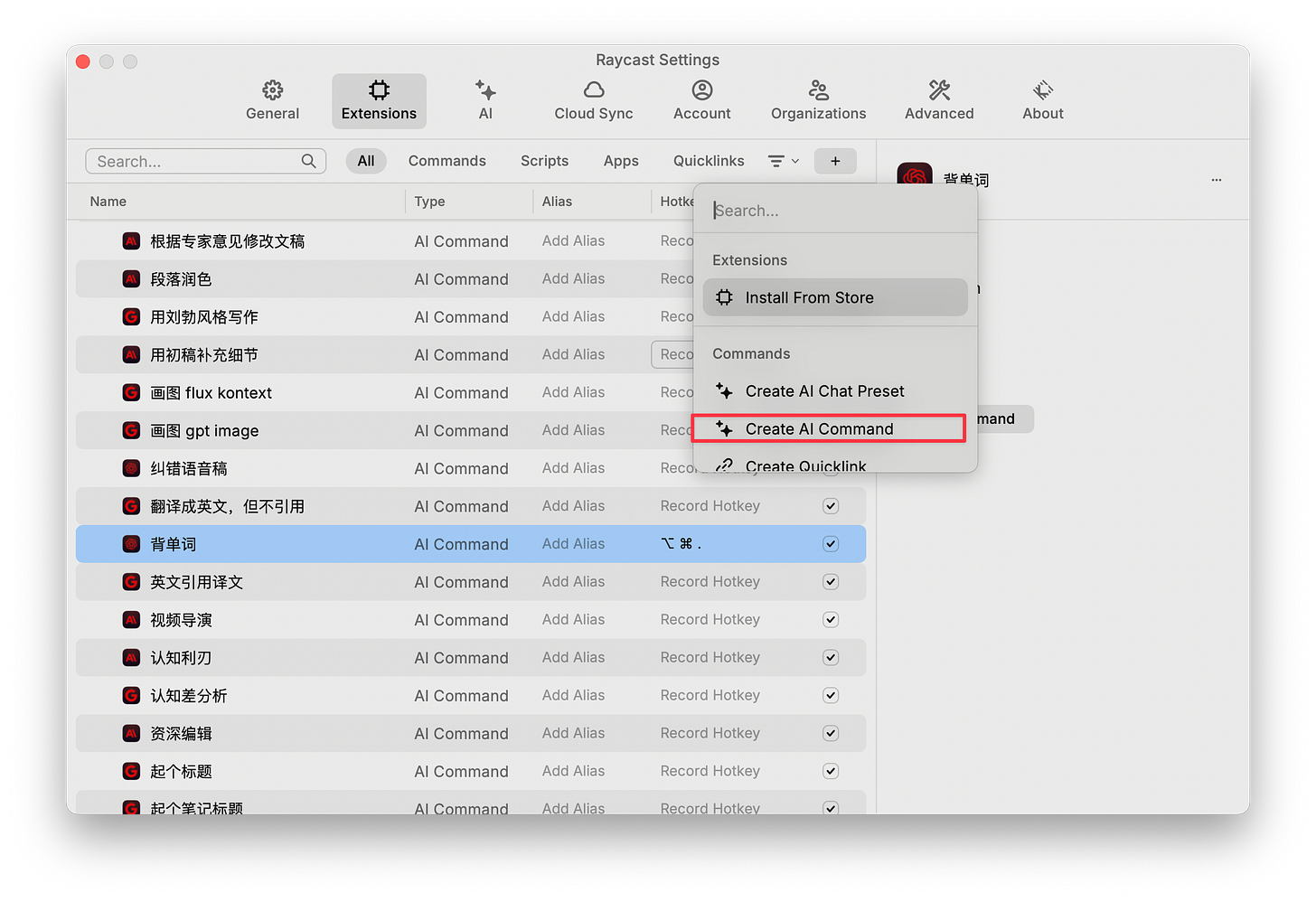Image resolution: width=1316 pixels, height=902 pixels.
Task: Open the Account tab
Action: (702, 100)
